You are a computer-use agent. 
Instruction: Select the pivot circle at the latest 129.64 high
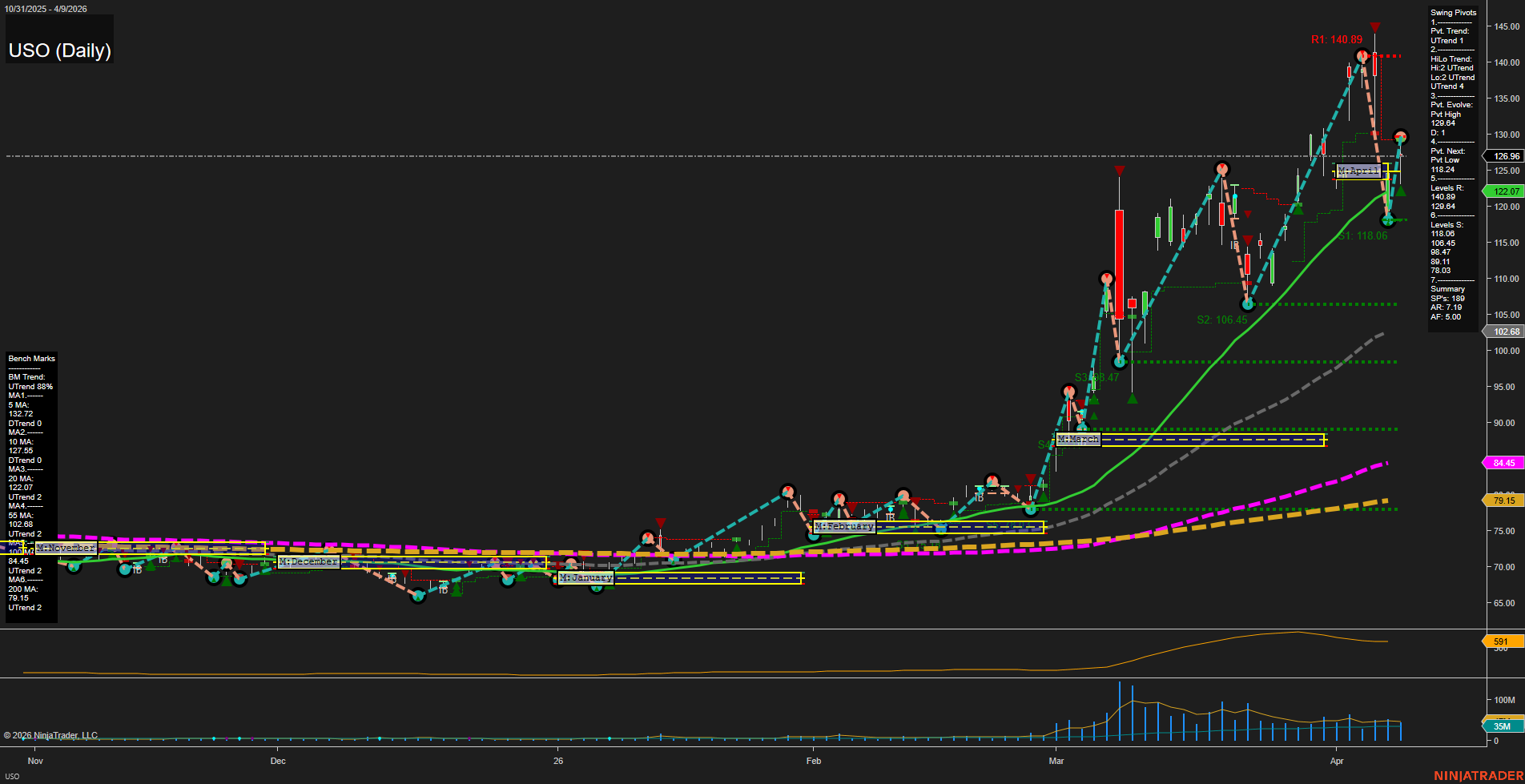click(x=1400, y=137)
